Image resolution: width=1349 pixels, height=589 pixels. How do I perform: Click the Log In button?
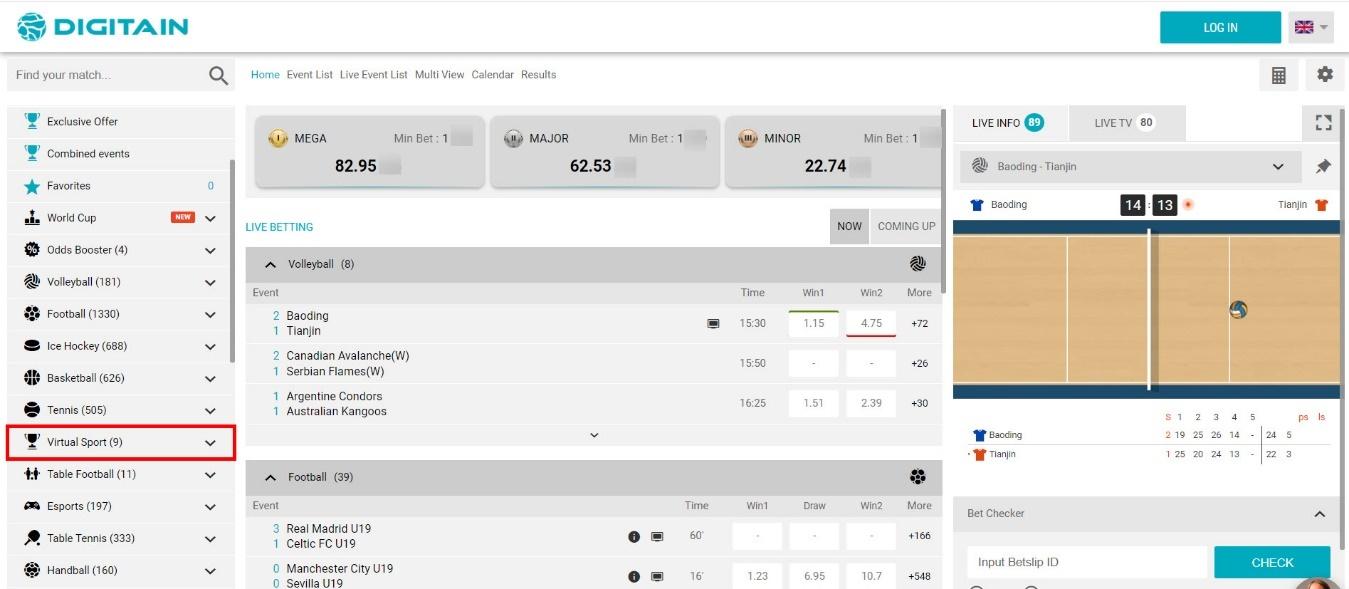pos(1219,28)
